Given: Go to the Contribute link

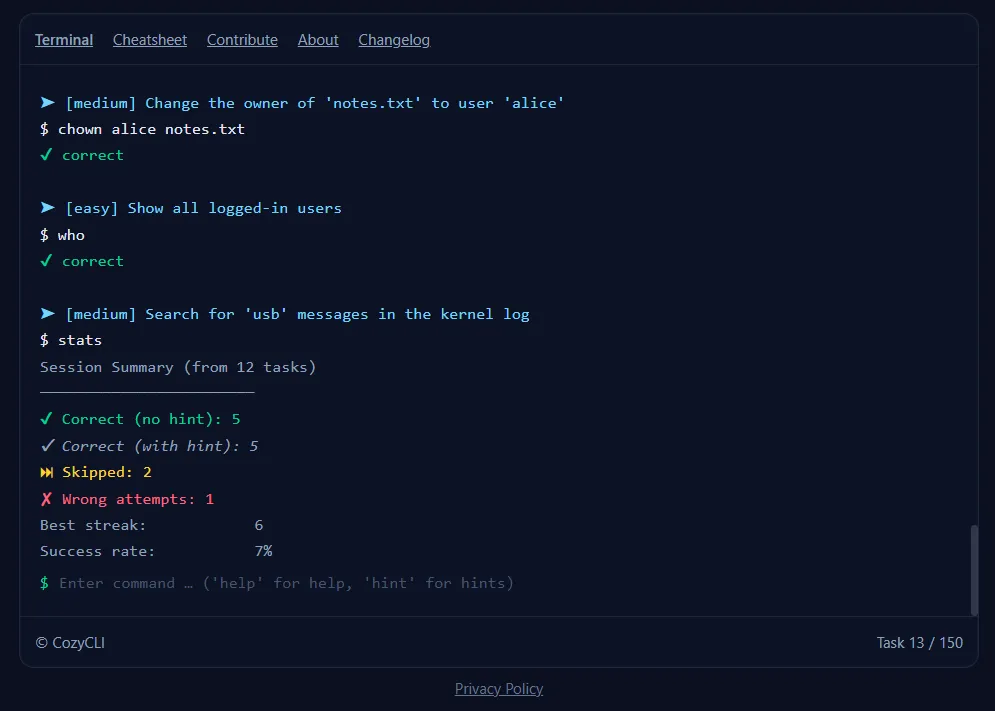Looking at the screenshot, I should click(242, 40).
